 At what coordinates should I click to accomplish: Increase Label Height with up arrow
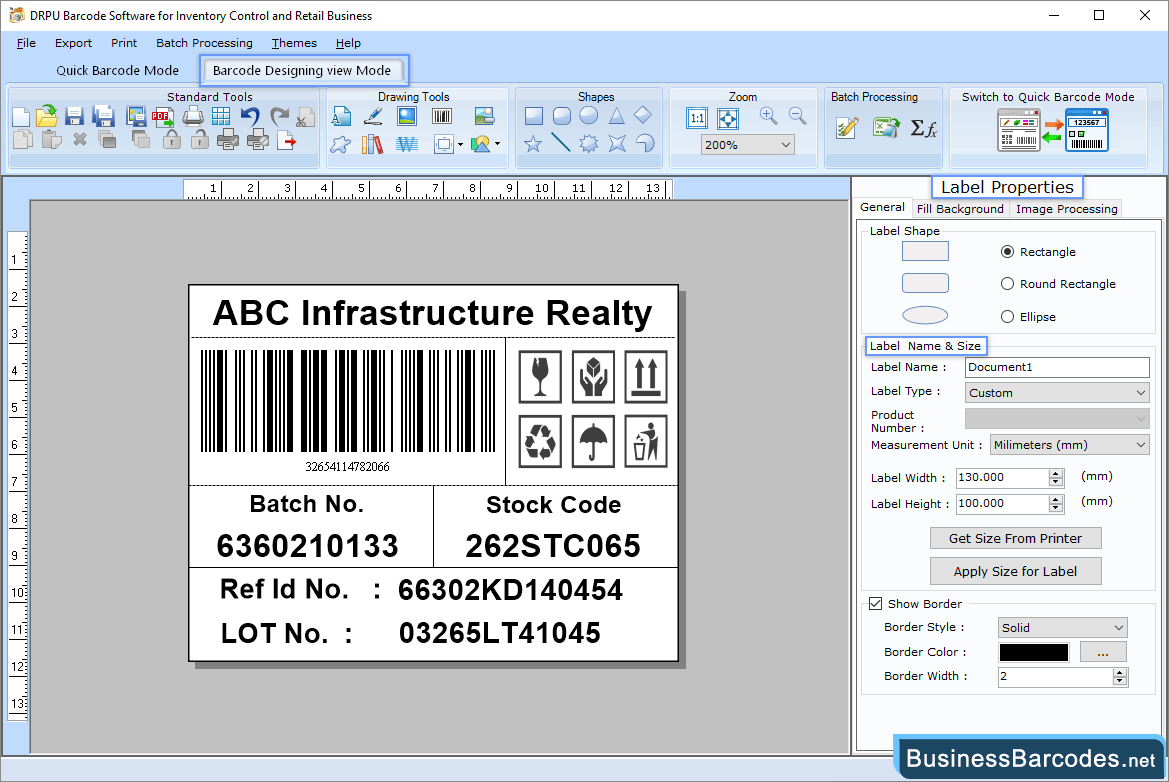click(x=1056, y=499)
